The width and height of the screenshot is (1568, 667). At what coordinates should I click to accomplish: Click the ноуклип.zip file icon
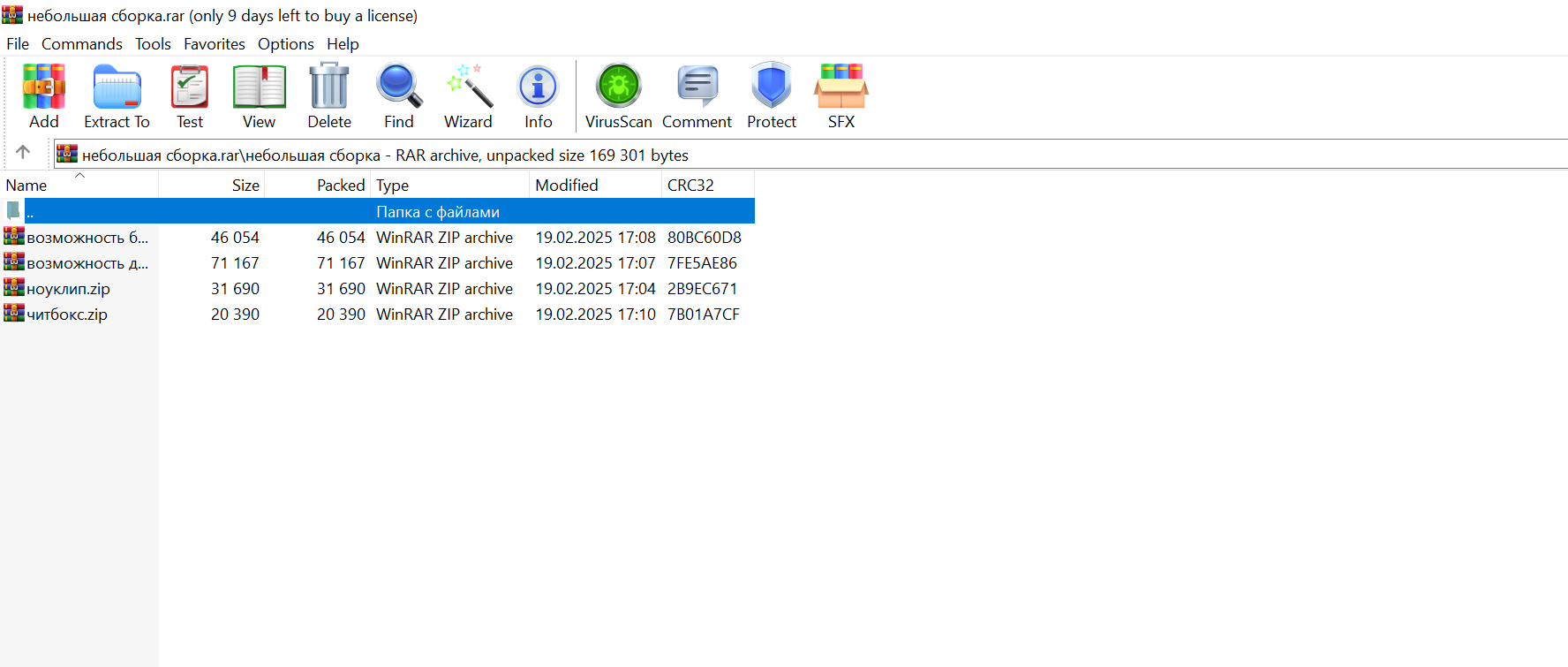[13, 287]
